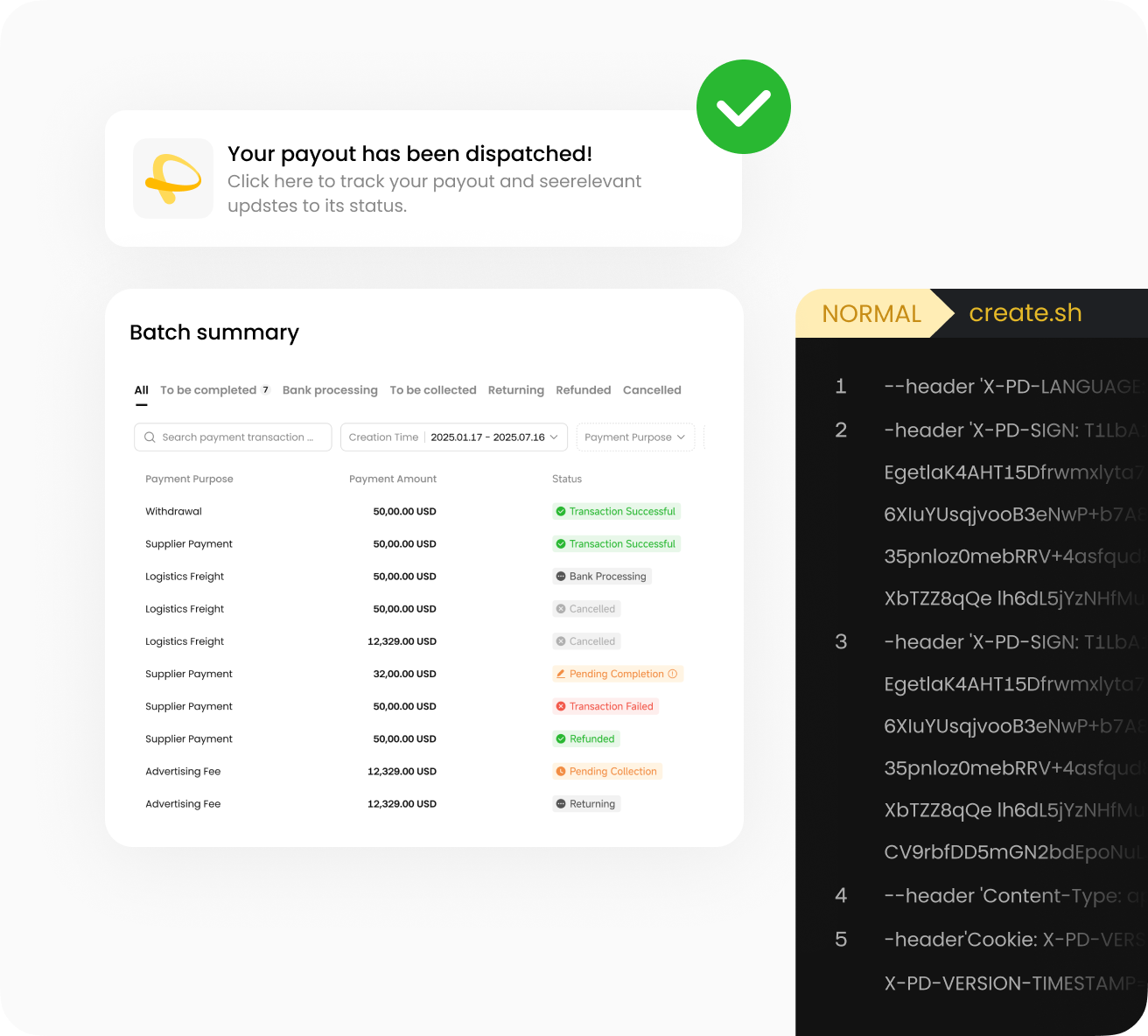Image resolution: width=1148 pixels, height=1036 pixels.
Task: Click the Search payment transaction field
Action: 237,437
